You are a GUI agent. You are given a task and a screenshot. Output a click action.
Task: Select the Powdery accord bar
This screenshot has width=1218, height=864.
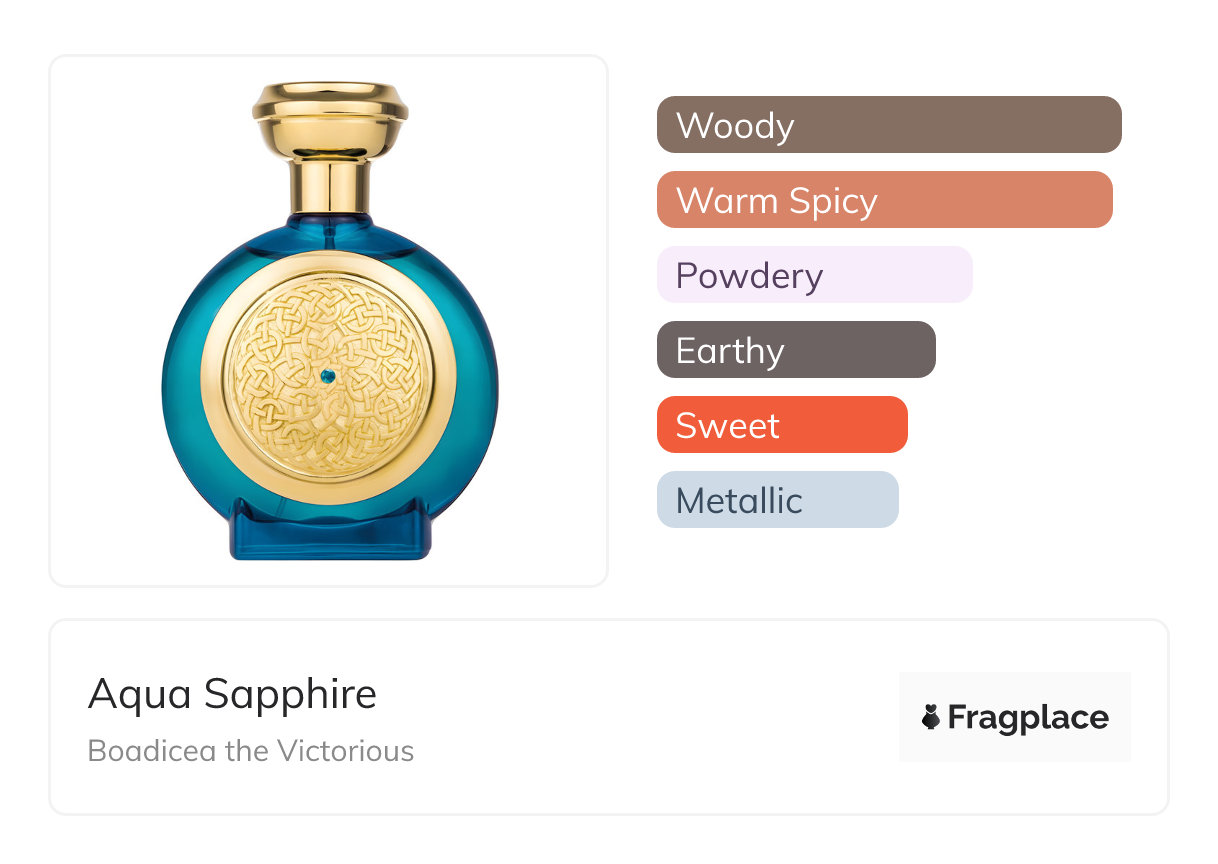click(814, 275)
